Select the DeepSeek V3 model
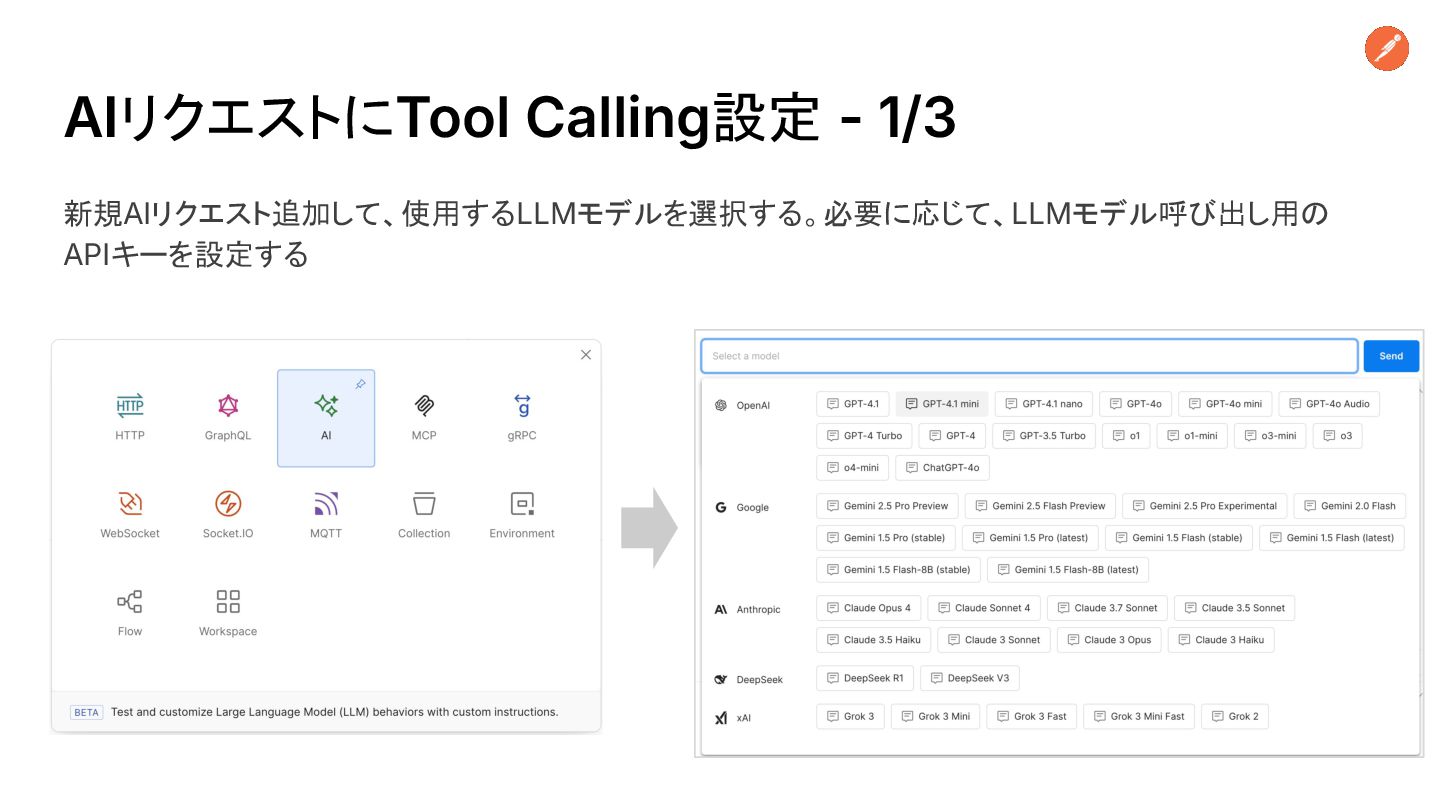The width and height of the screenshot is (1440, 810). click(969, 678)
